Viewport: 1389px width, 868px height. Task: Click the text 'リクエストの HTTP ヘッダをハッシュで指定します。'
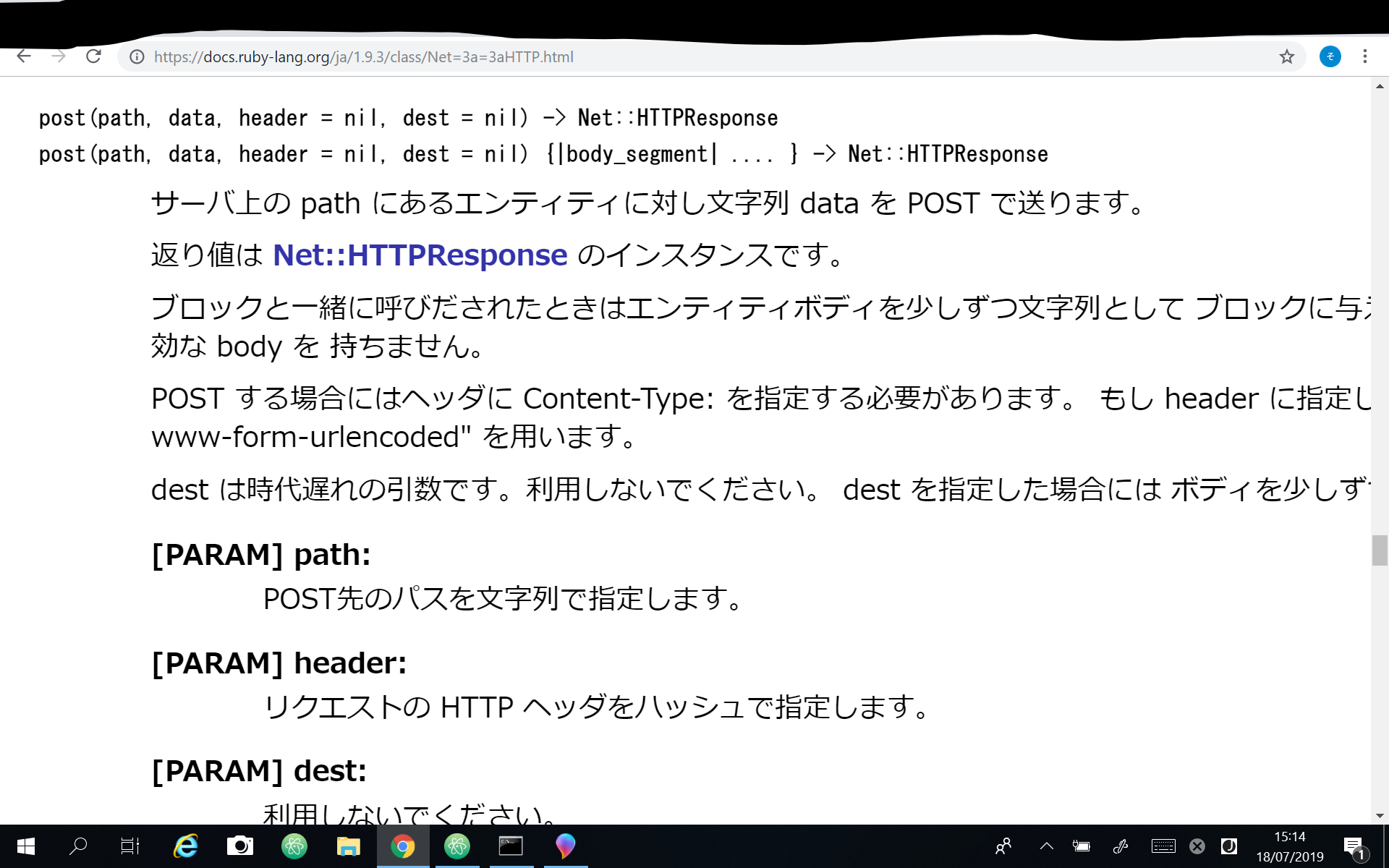pos(597,707)
